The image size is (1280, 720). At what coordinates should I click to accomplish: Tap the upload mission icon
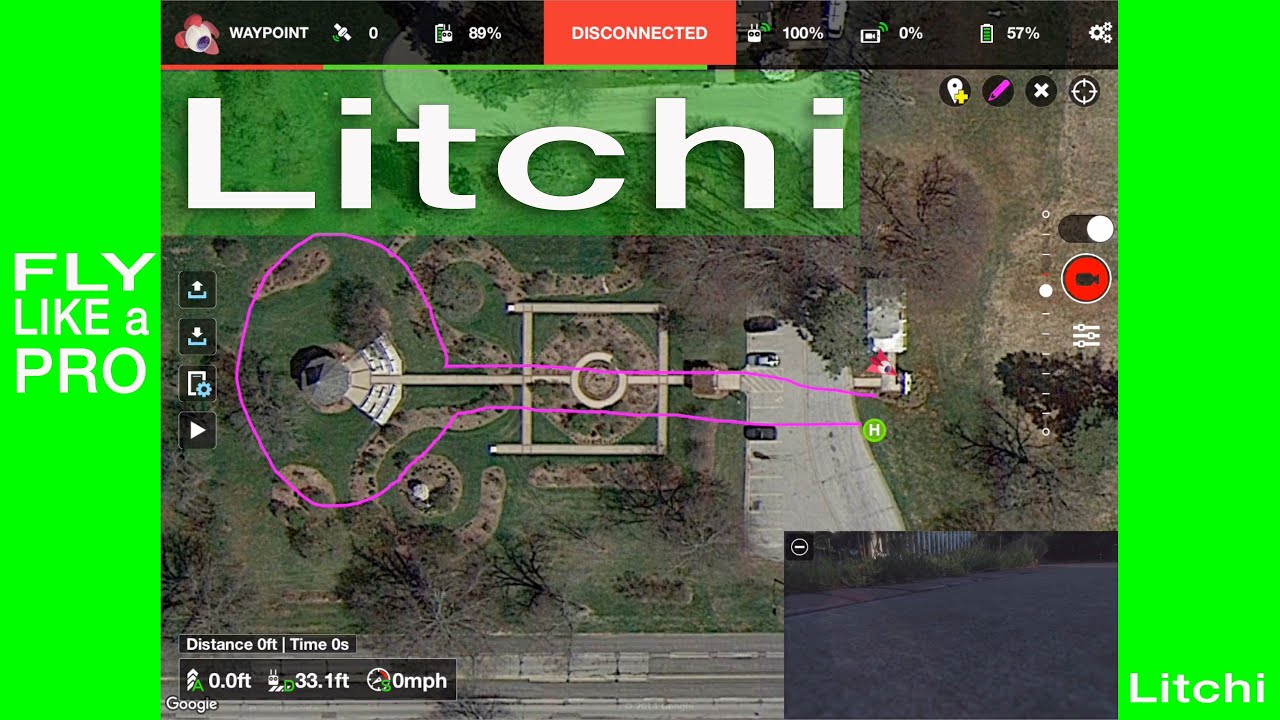click(x=197, y=290)
